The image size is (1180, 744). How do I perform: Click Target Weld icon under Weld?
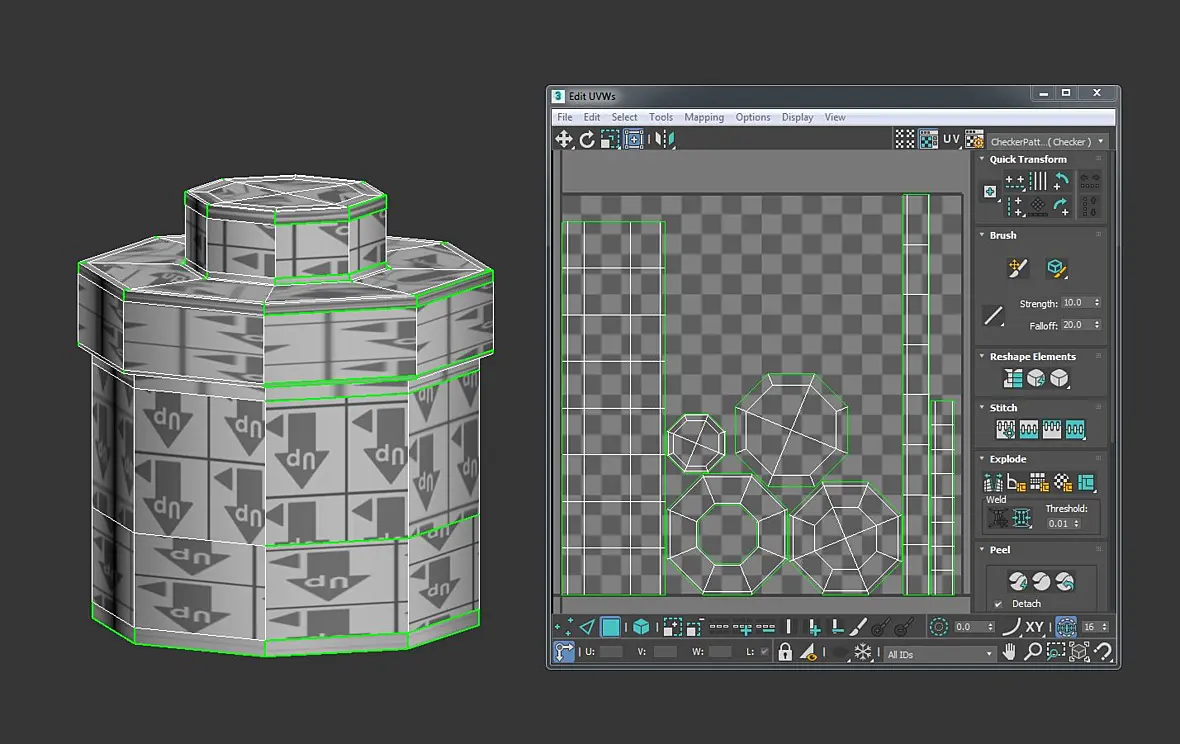999,518
